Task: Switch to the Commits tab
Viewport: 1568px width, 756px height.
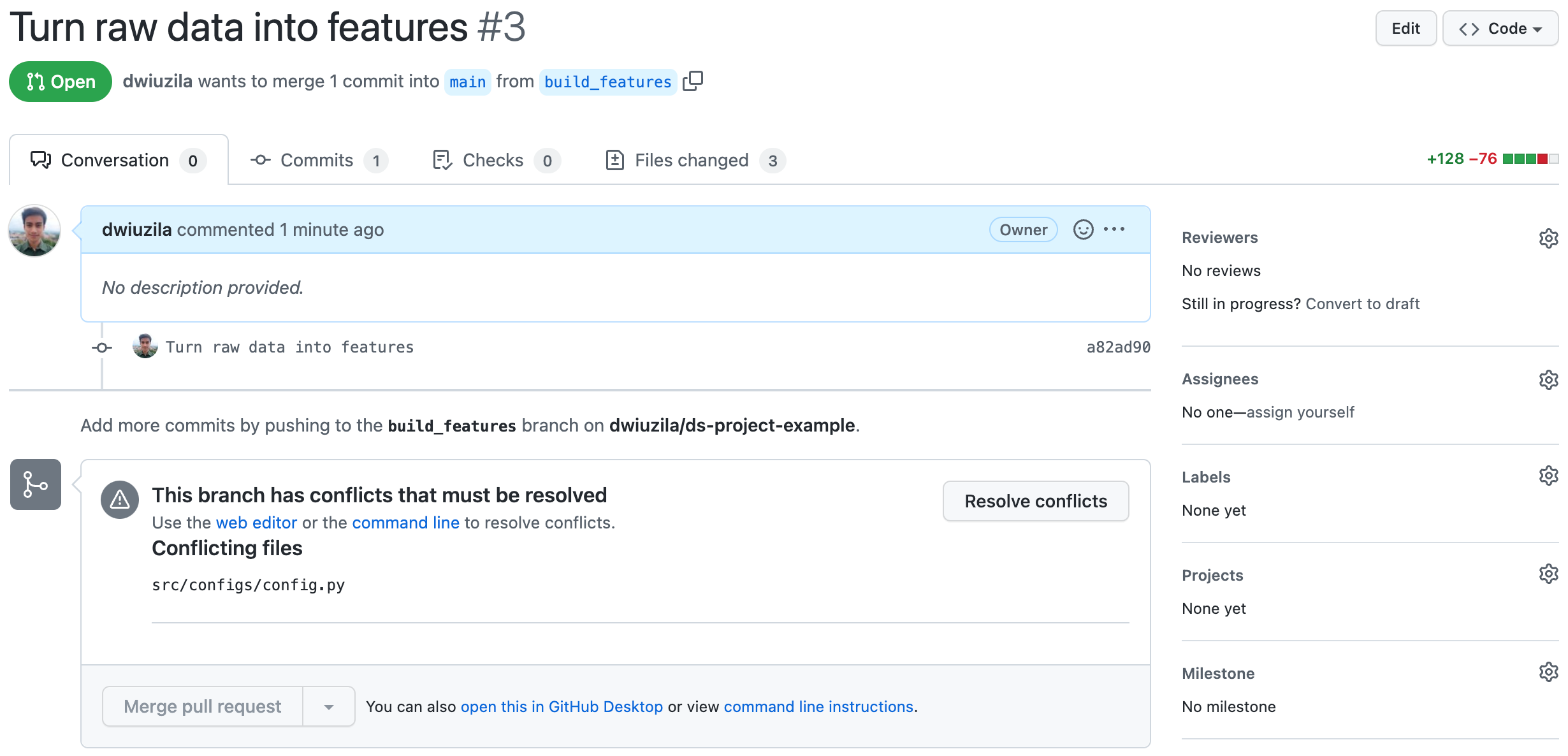Action: point(317,160)
